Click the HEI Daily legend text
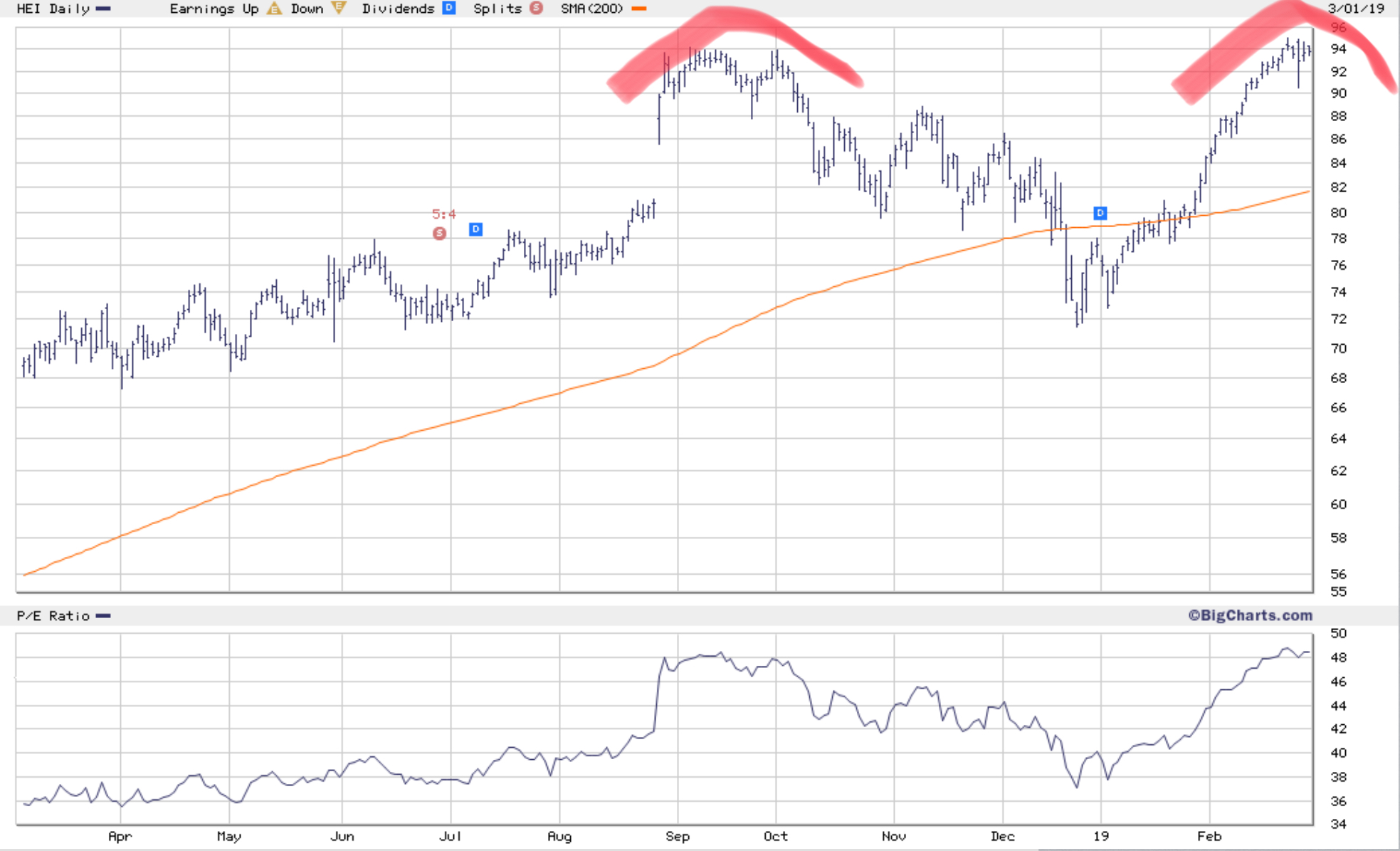The image size is (1400, 851). pos(53,9)
